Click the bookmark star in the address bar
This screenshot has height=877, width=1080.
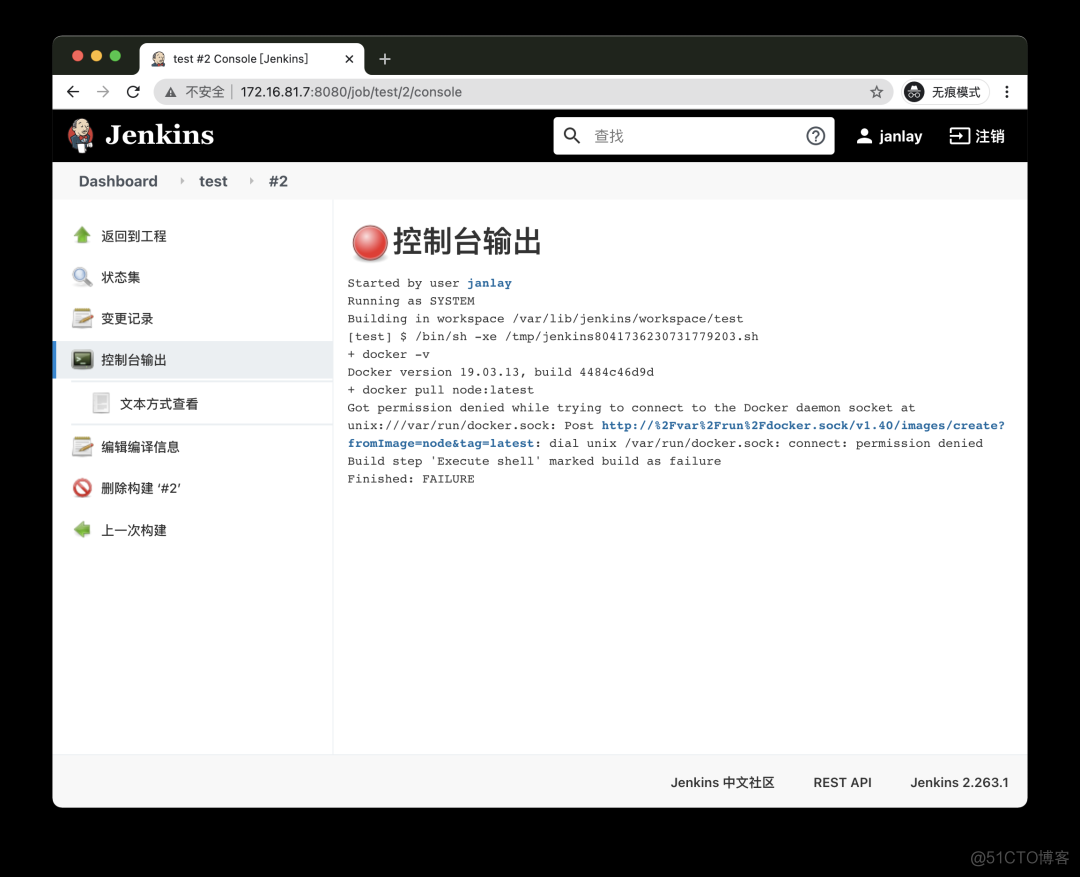click(x=877, y=91)
